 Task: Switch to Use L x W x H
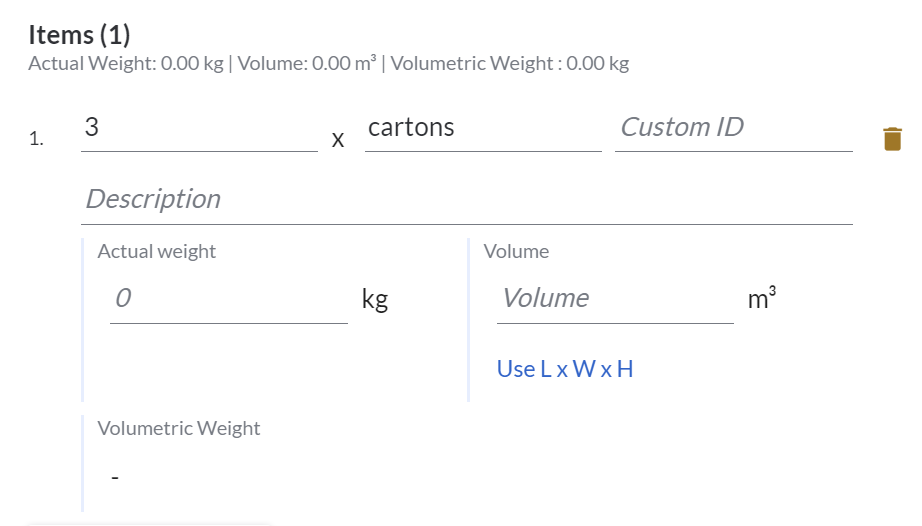click(x=565, y=369)
